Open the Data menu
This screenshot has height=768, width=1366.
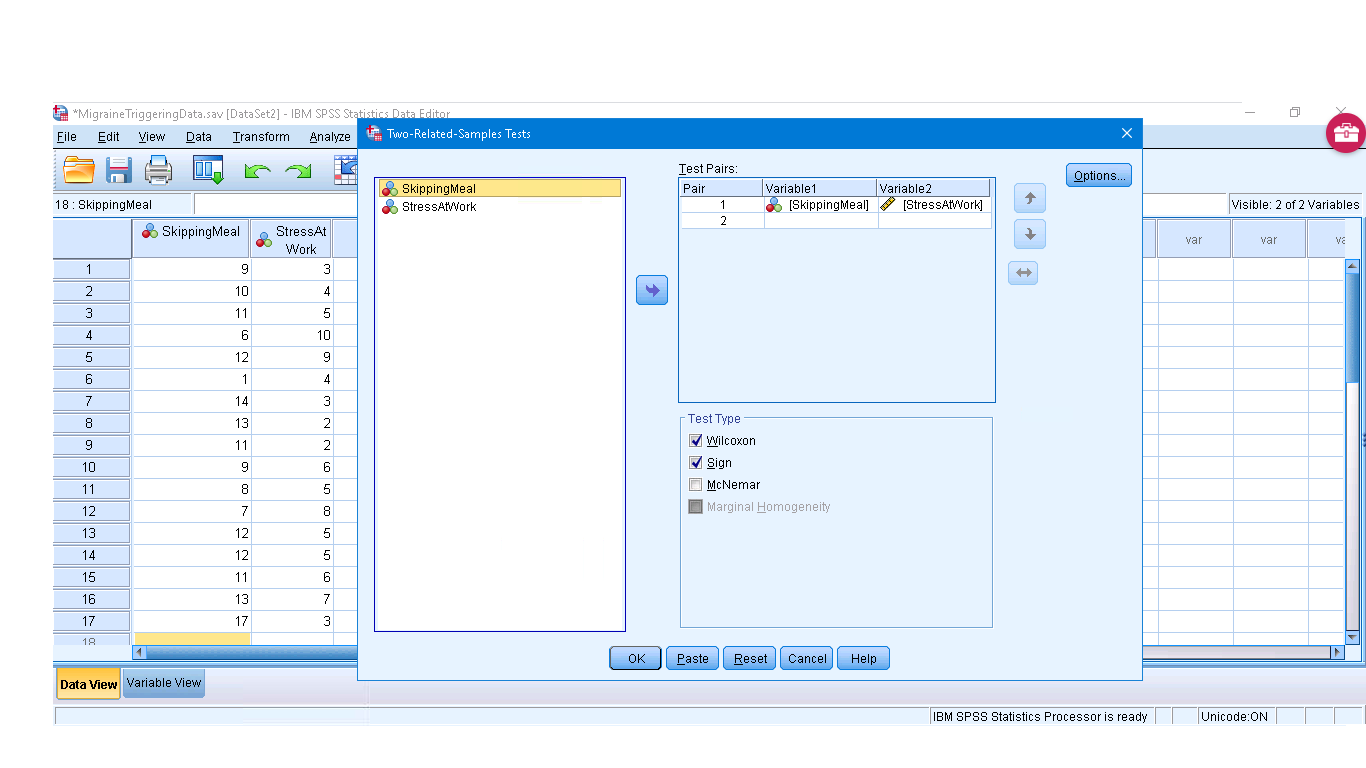198,137
